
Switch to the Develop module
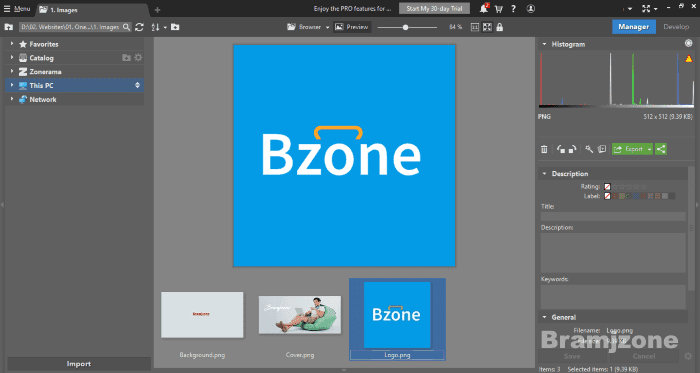(x=676, y=27)
